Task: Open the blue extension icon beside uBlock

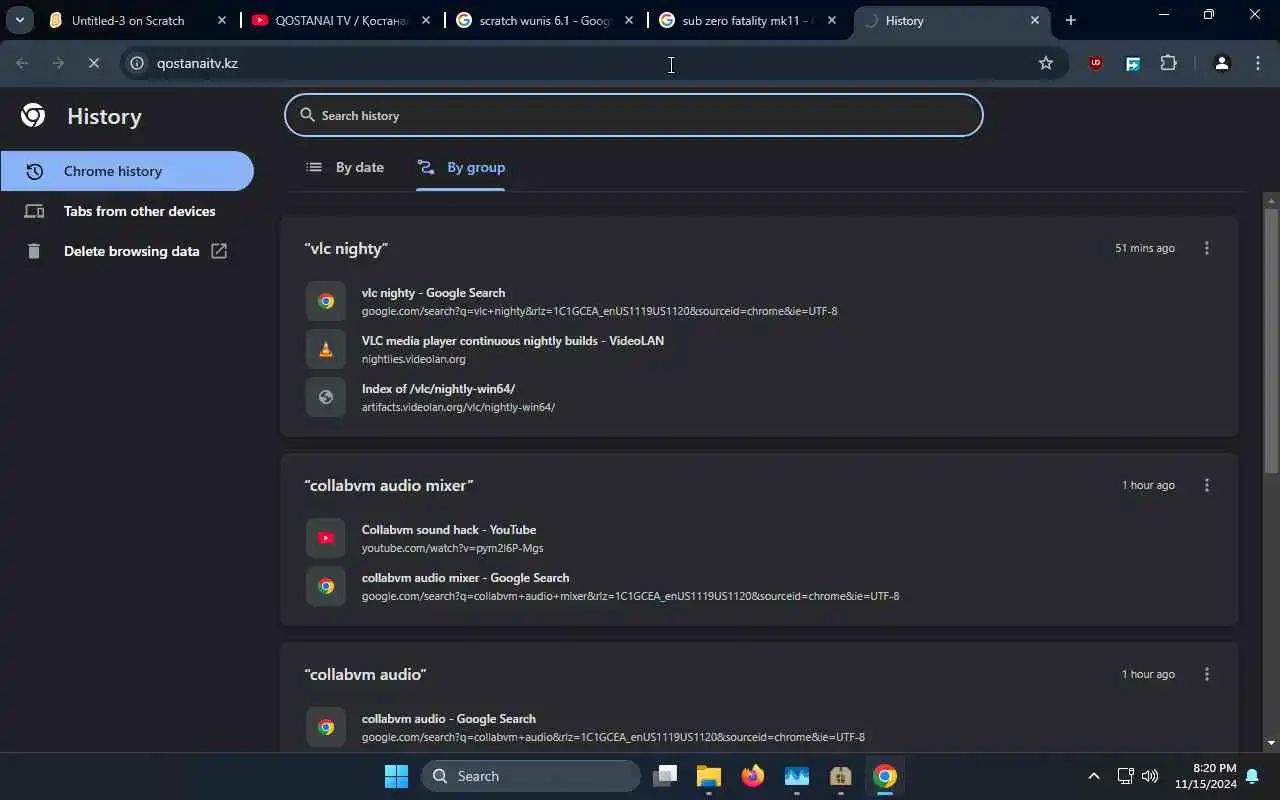Action: click(x=1133, y=63)
